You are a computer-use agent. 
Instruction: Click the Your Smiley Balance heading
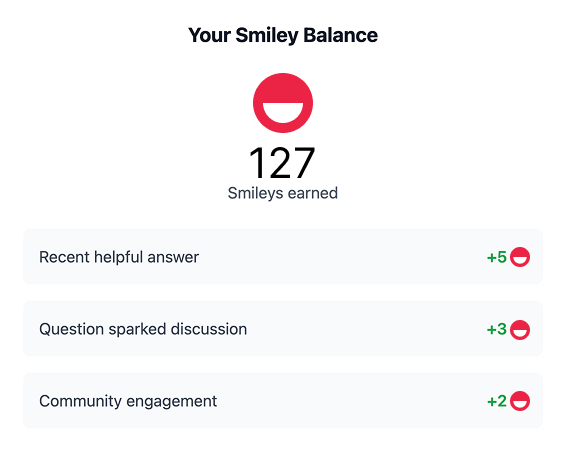[283, 35]
